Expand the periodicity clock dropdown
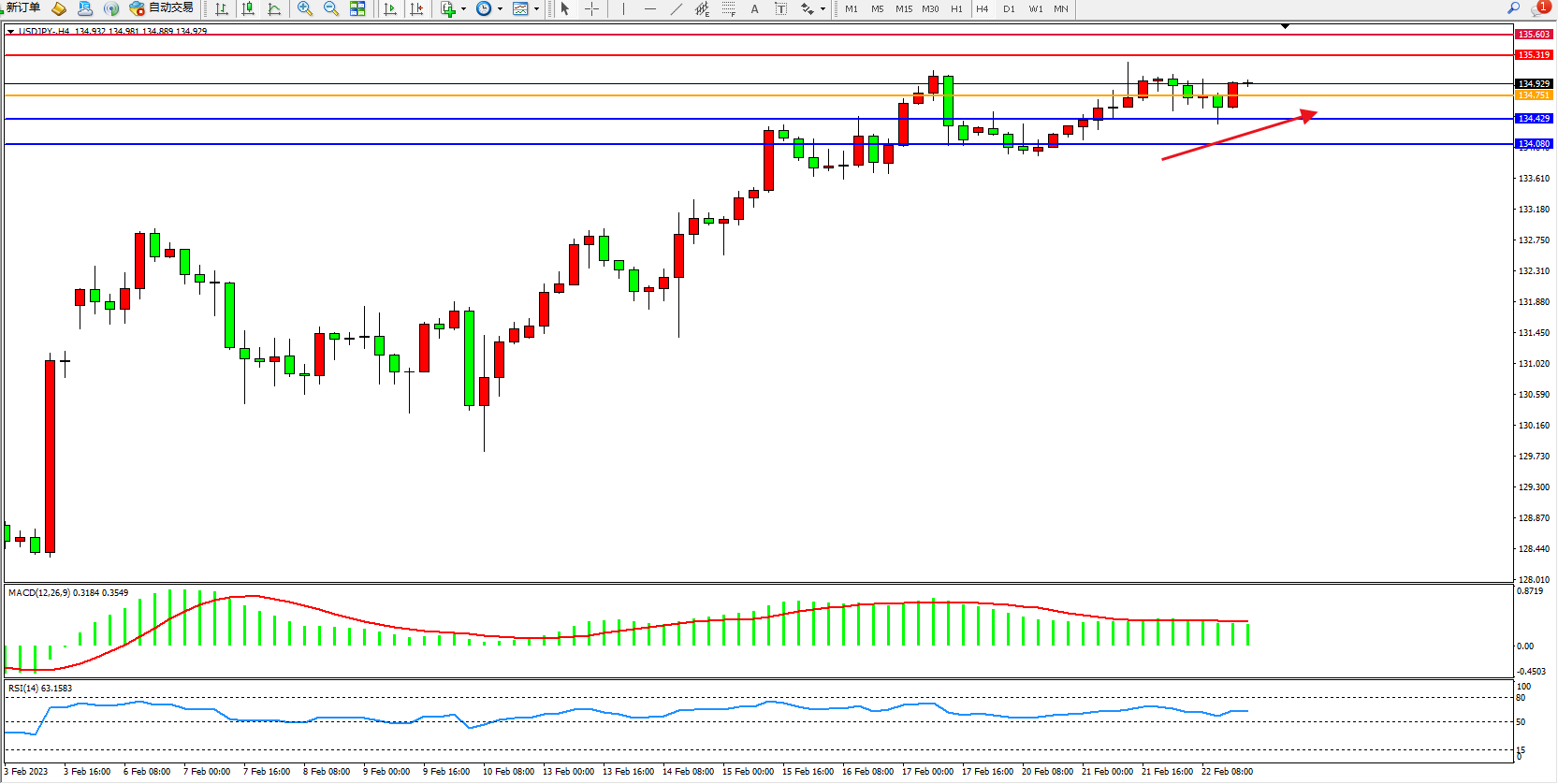This screenshot has width=1558, height=784. click(500, 9)
